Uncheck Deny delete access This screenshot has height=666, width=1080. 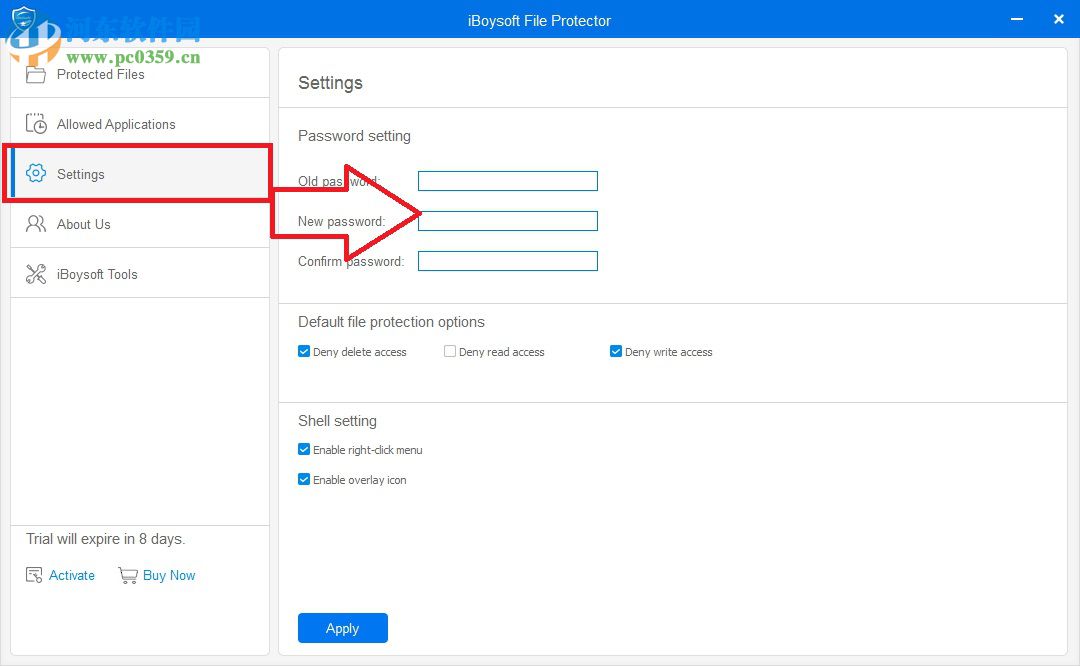click(x=303, y=351)
